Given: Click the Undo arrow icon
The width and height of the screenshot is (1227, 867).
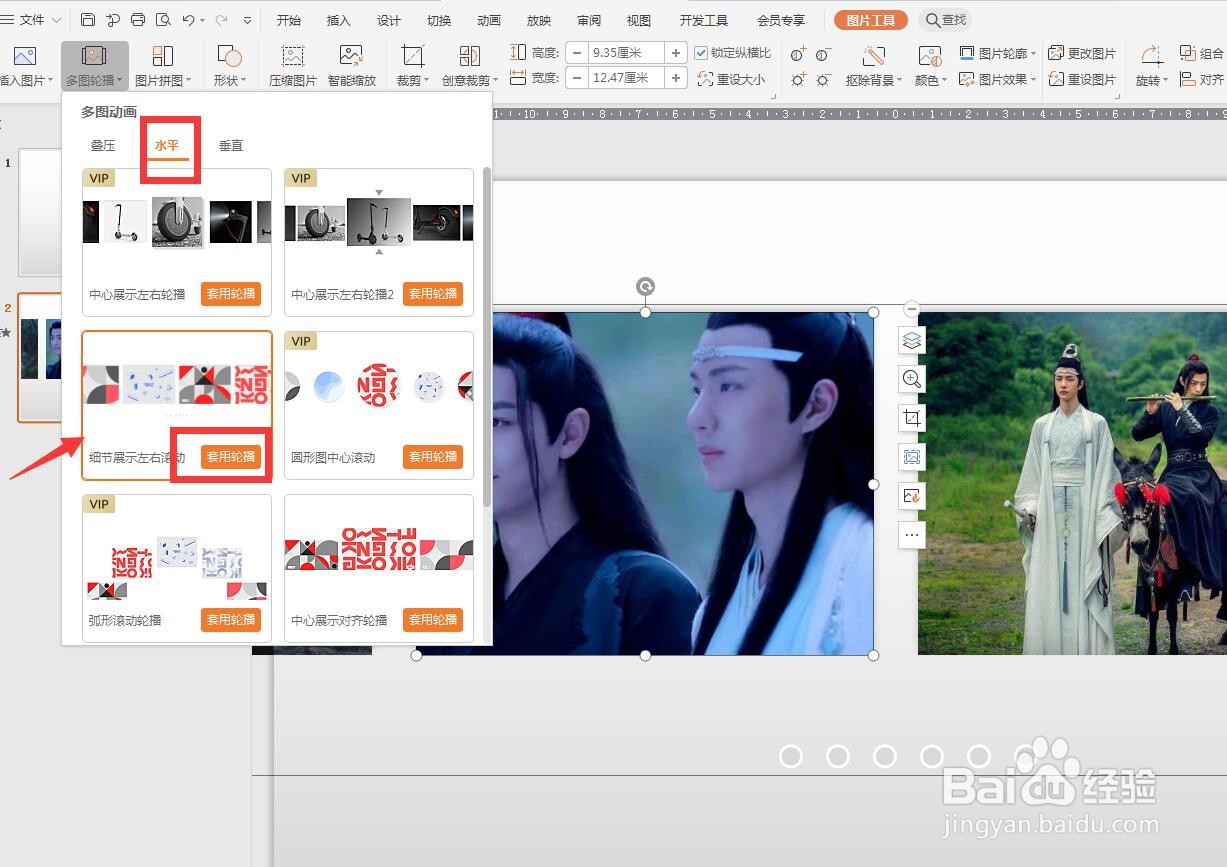Looking at the screenshot, I should coord(188,20).
